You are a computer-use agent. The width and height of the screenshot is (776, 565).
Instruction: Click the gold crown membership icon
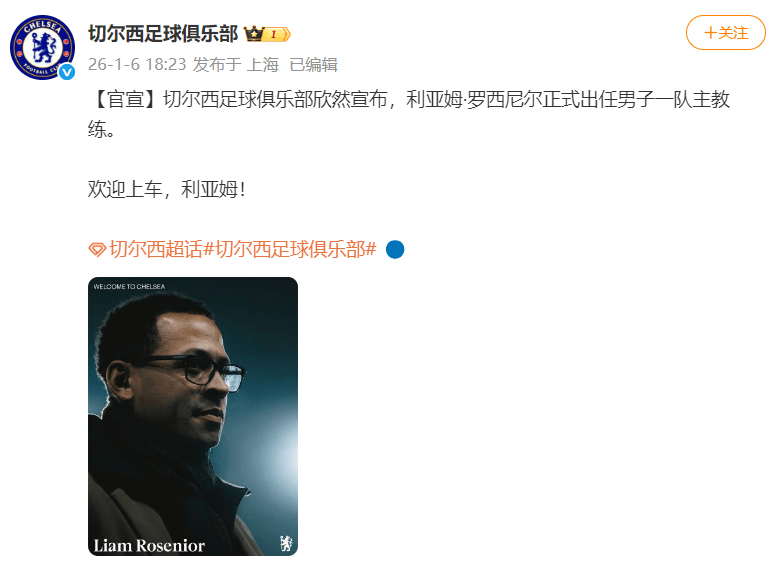(254, 34)
